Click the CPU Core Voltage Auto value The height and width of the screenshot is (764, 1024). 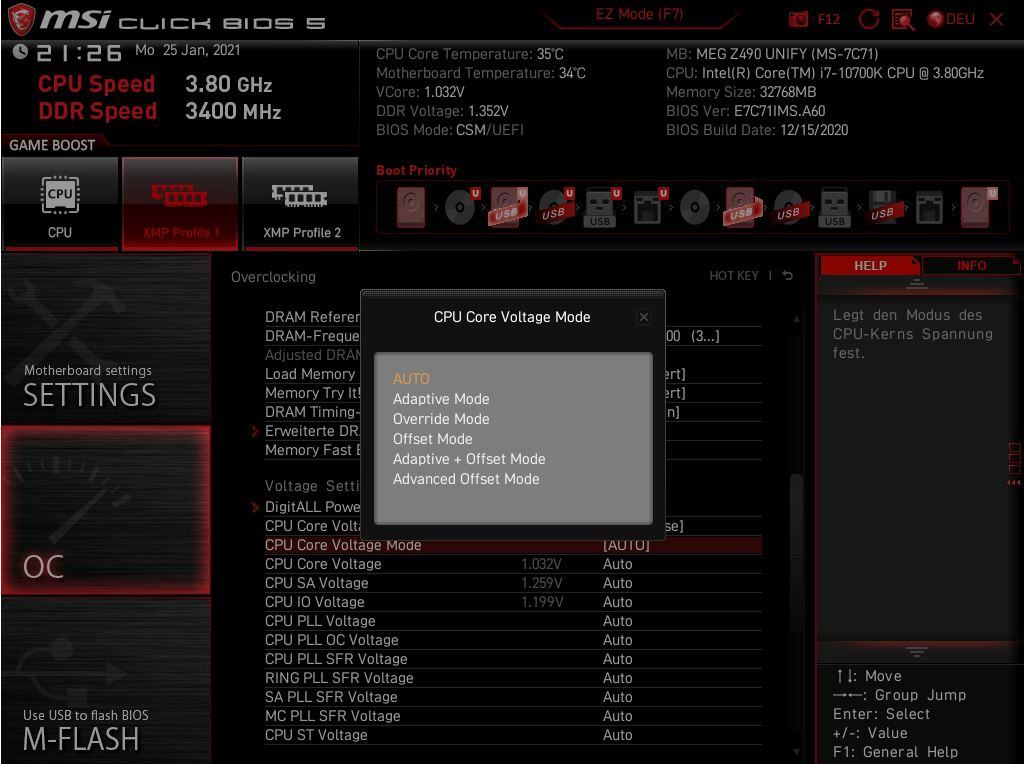618,564
